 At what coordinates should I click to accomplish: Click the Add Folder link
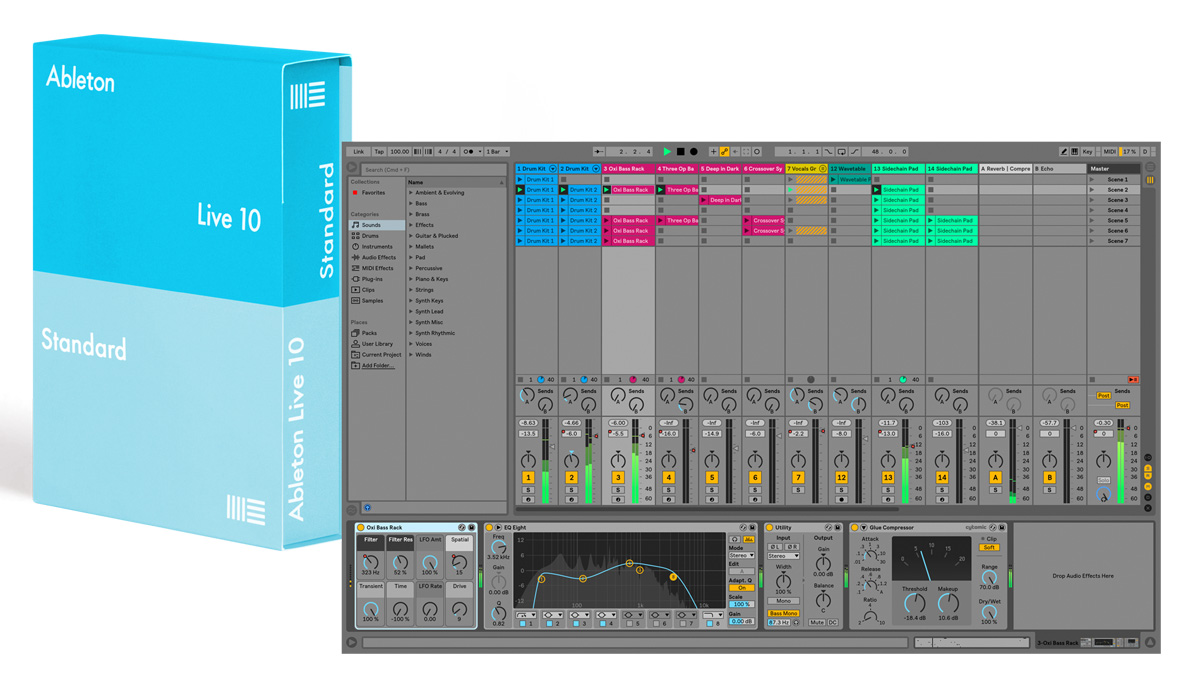[377, 366]
